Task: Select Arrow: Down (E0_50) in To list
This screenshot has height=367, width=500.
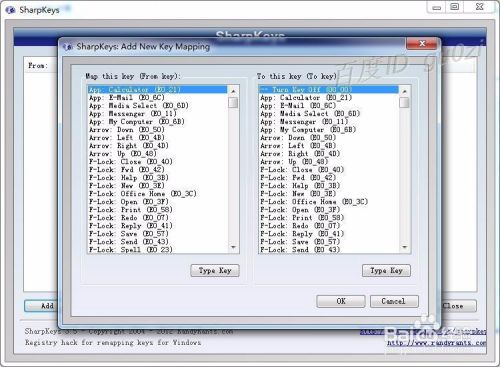Action: click(329, 138)
